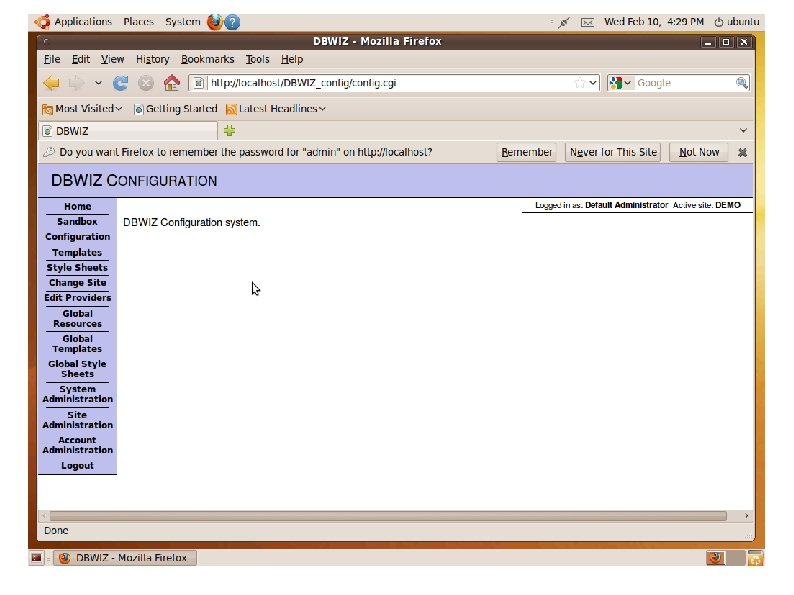Reload the page with the Reload icon
This screenshot has width=794, height=595.
tap(120, 83)
